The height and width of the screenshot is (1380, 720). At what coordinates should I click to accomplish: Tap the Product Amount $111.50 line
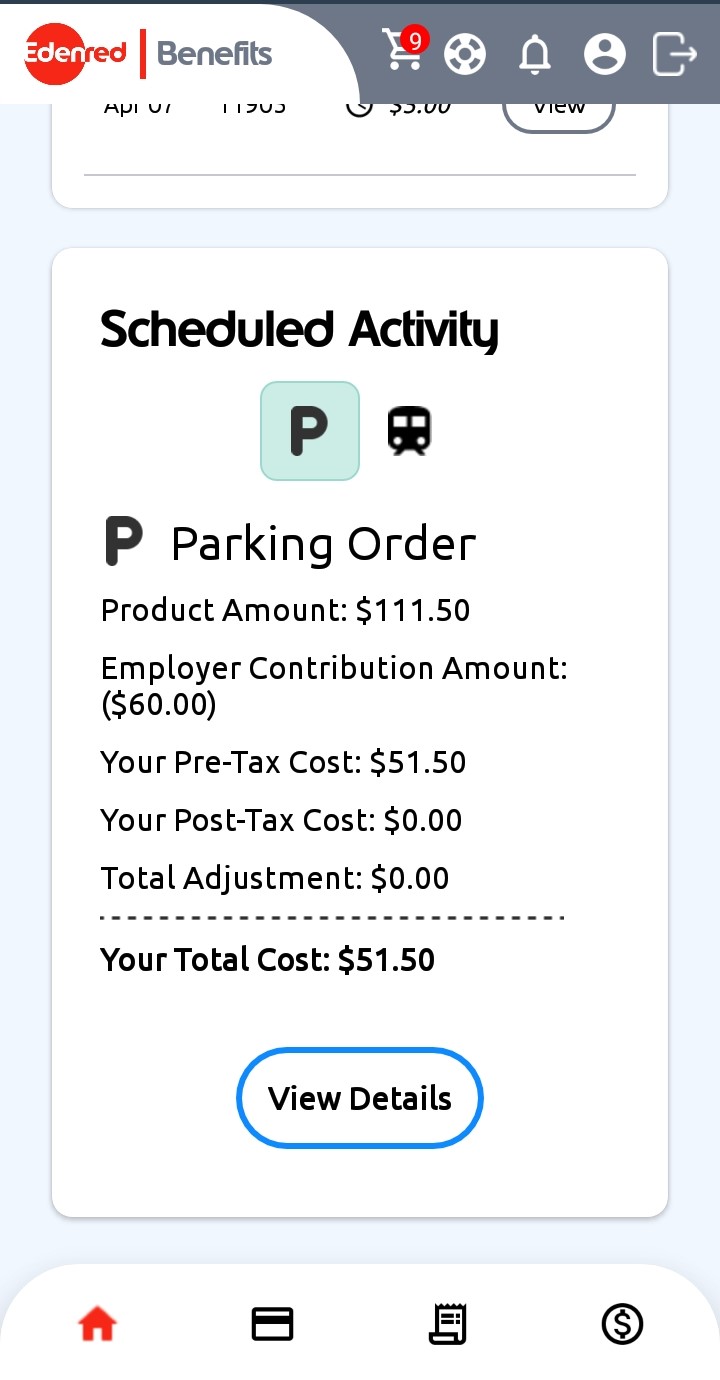pyautogui.click(x=285, y=610)
